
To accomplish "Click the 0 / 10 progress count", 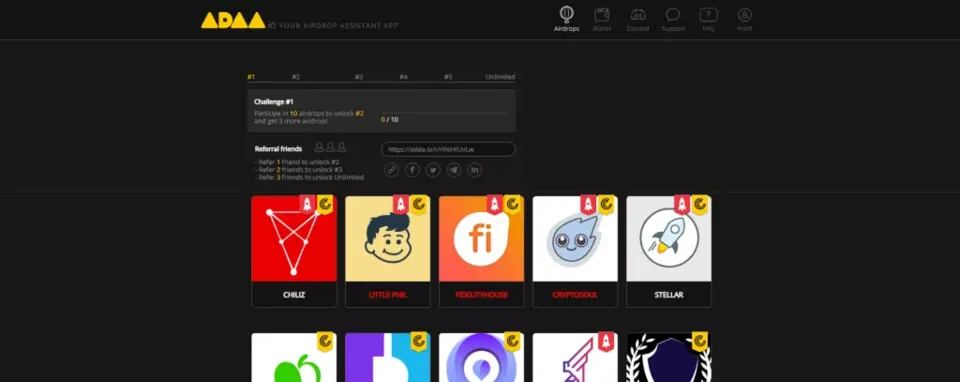I will click(390, 119).
